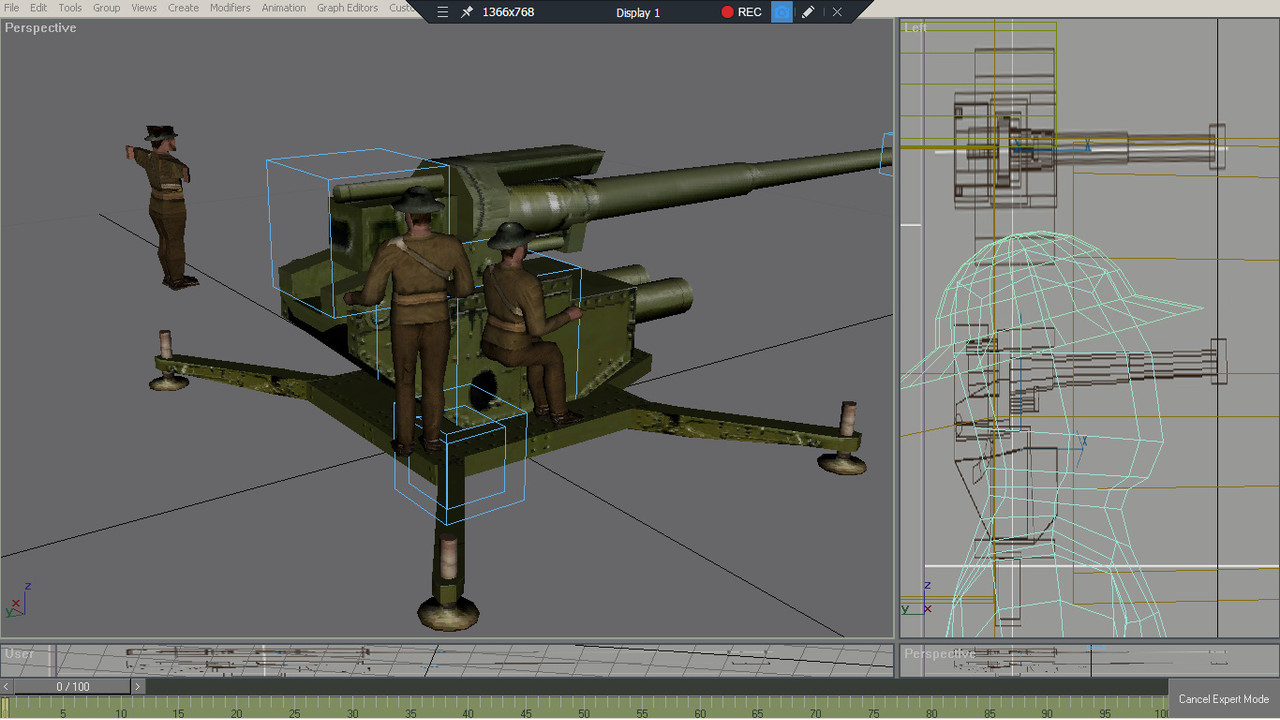Open the File menu
Screen dimensions: 1280x720
coord(12,8)
